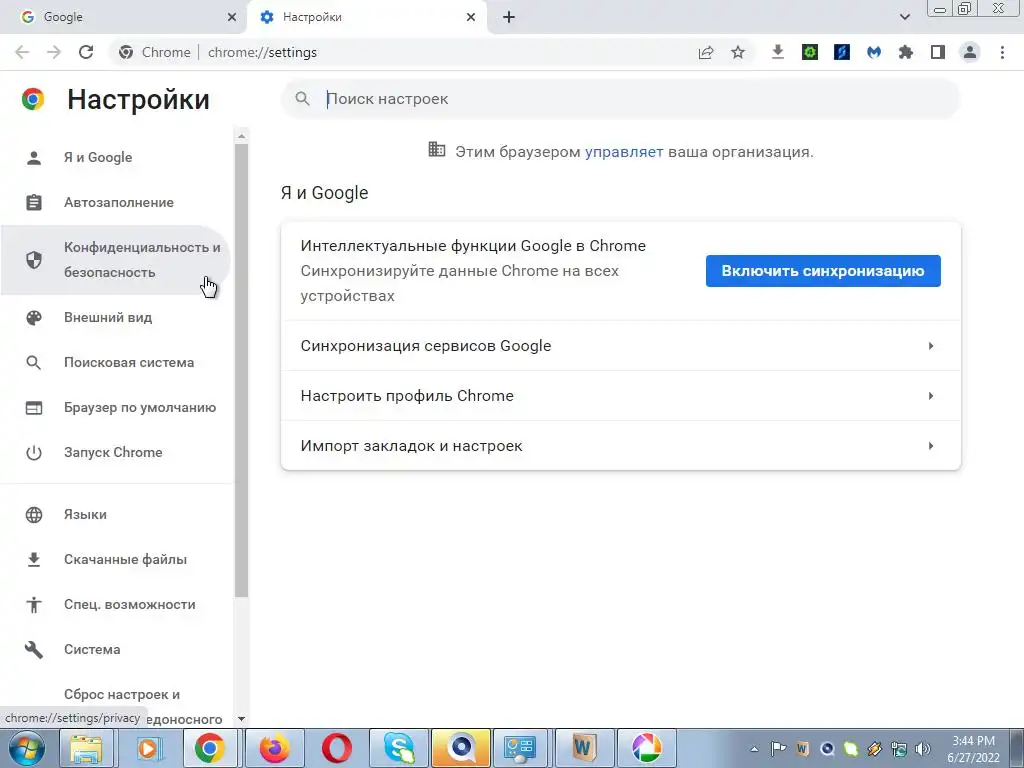Expand Импорт закладок и настроек row
The width and height of the screenshot is (1024, 768).
tap(620, 446)
